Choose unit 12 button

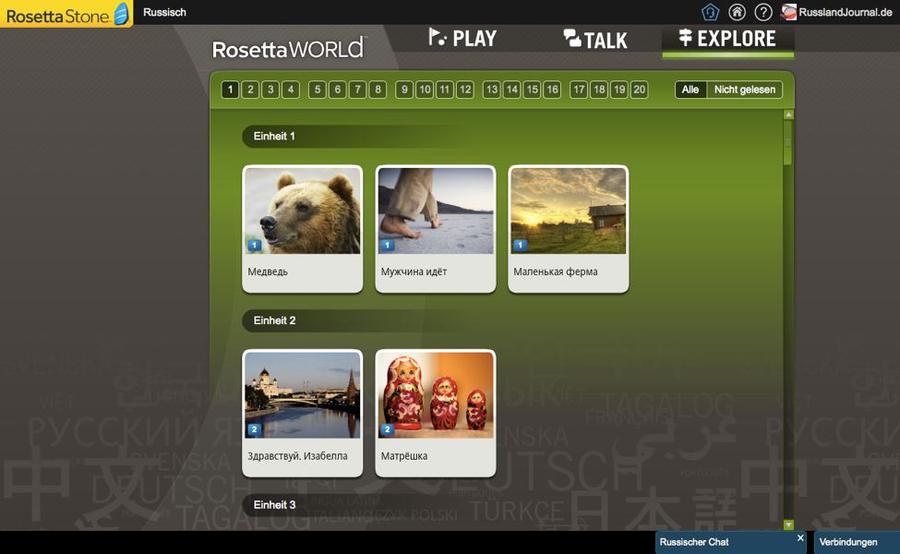click(465, 90)
